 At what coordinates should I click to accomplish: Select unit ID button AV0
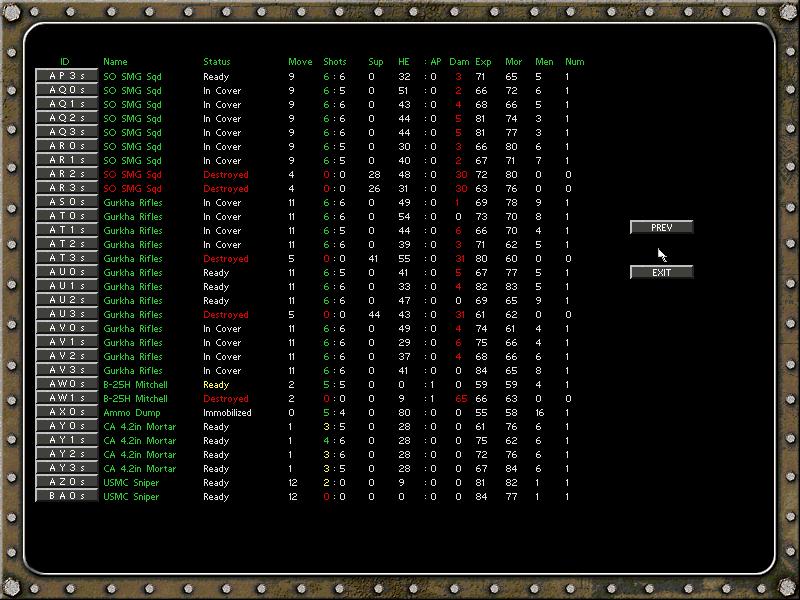point(66,328)
